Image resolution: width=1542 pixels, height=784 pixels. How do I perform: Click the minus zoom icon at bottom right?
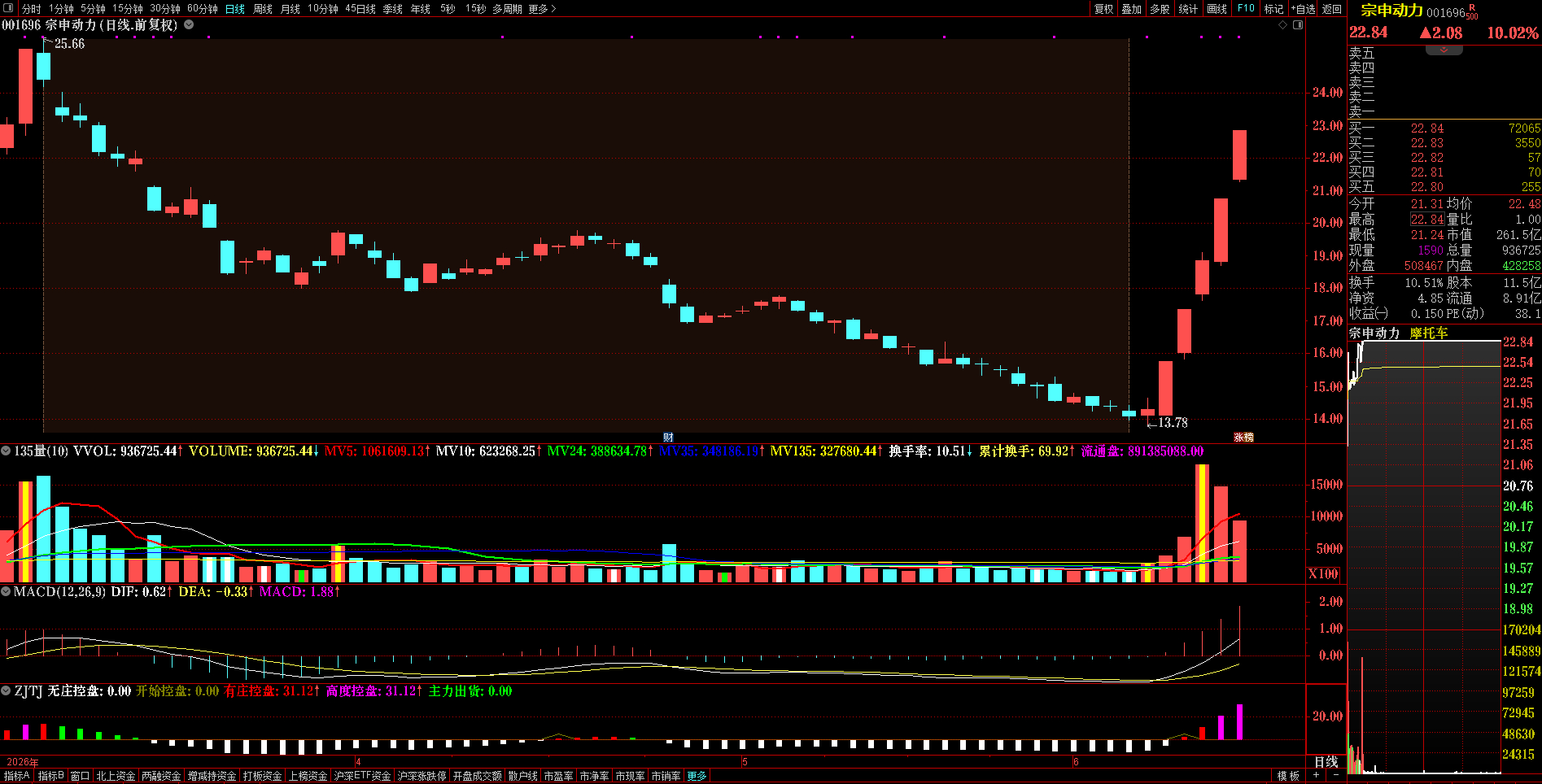pos(1335,775)
